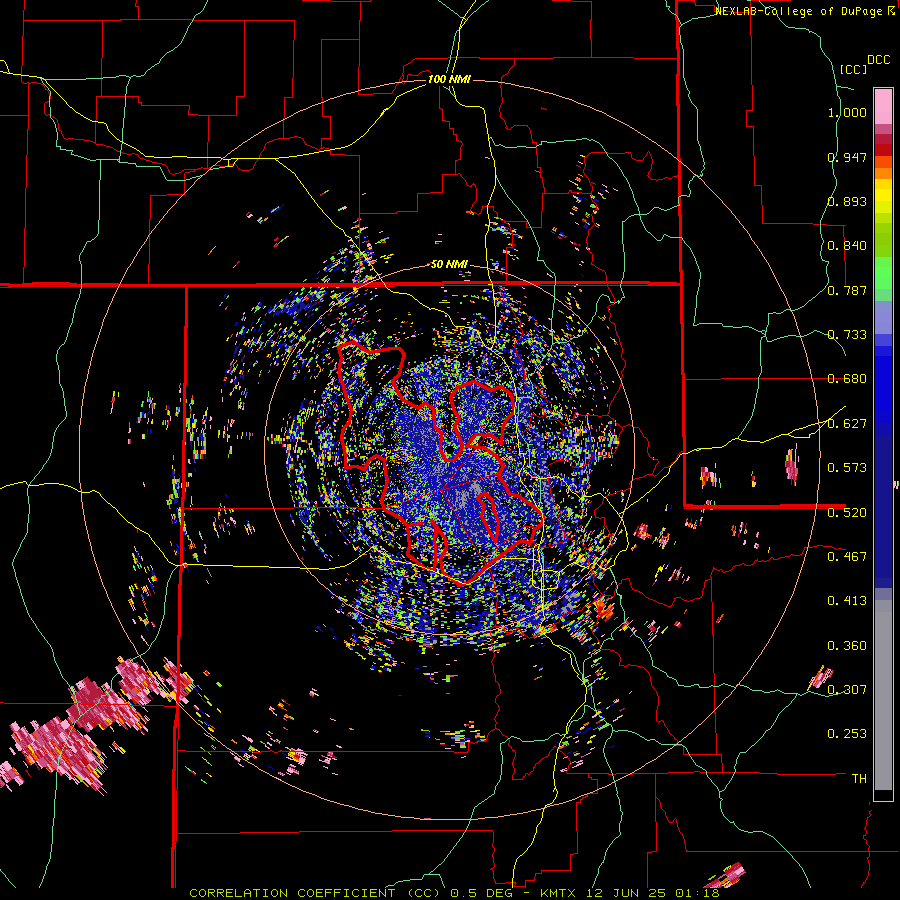Pick the bright green swatch on color bar

coord(883,273)
